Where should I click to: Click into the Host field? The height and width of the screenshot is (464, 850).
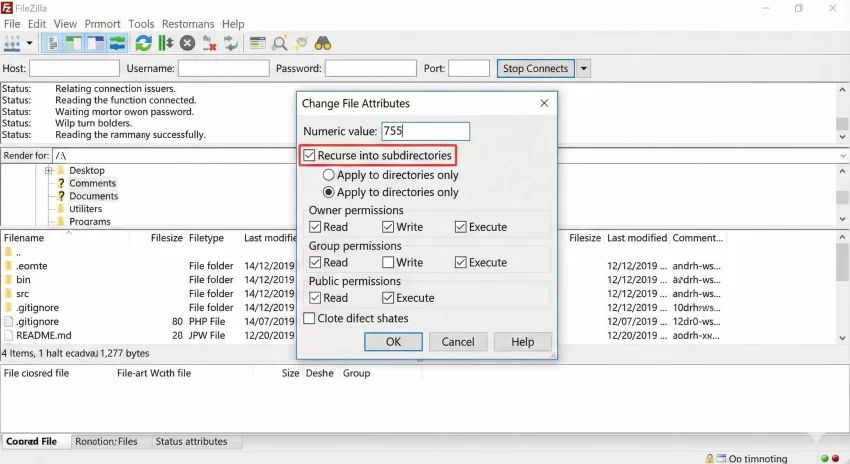(74, 68)
